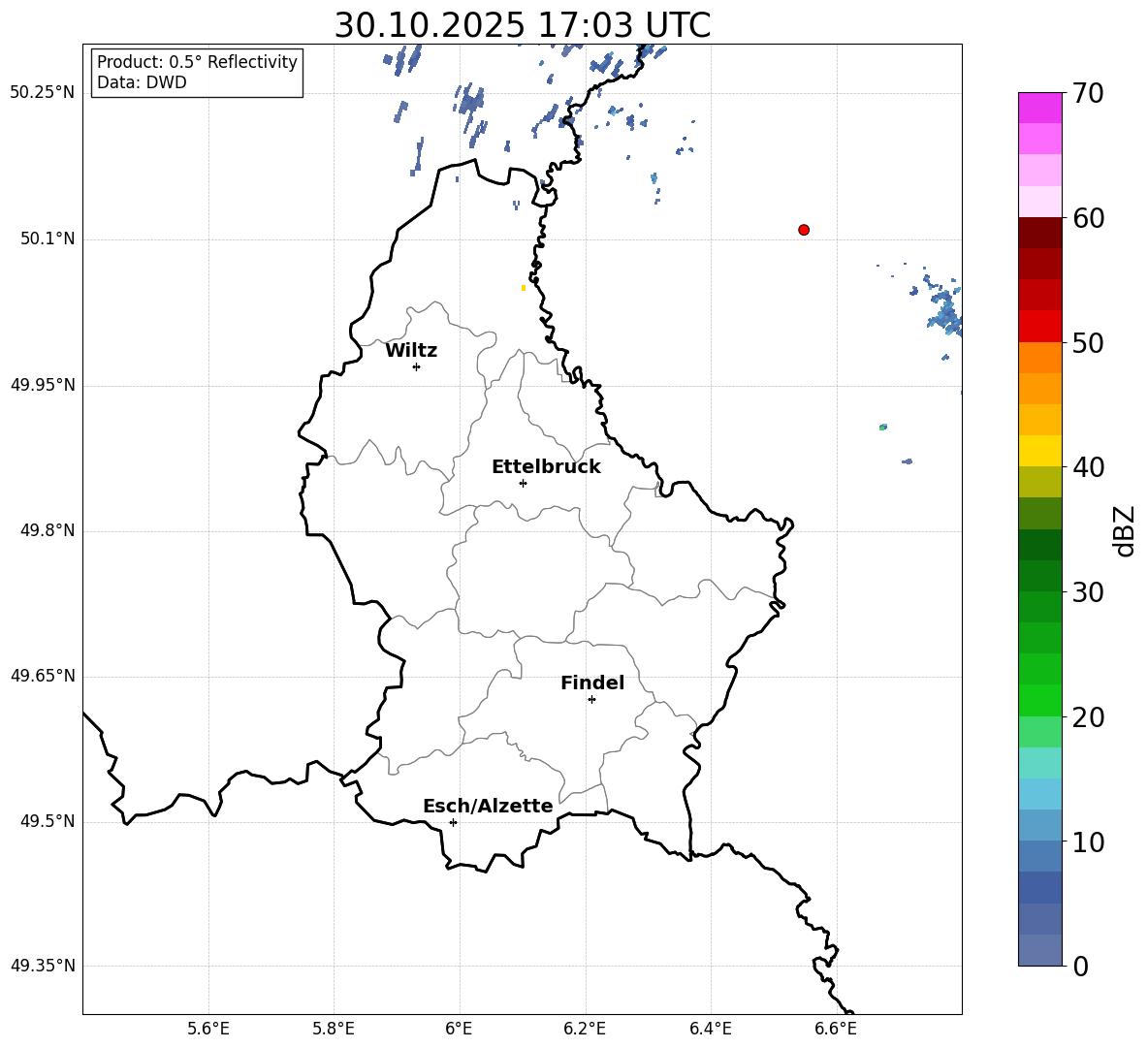Click the colorbar tick value 40

coord(1088,467)
